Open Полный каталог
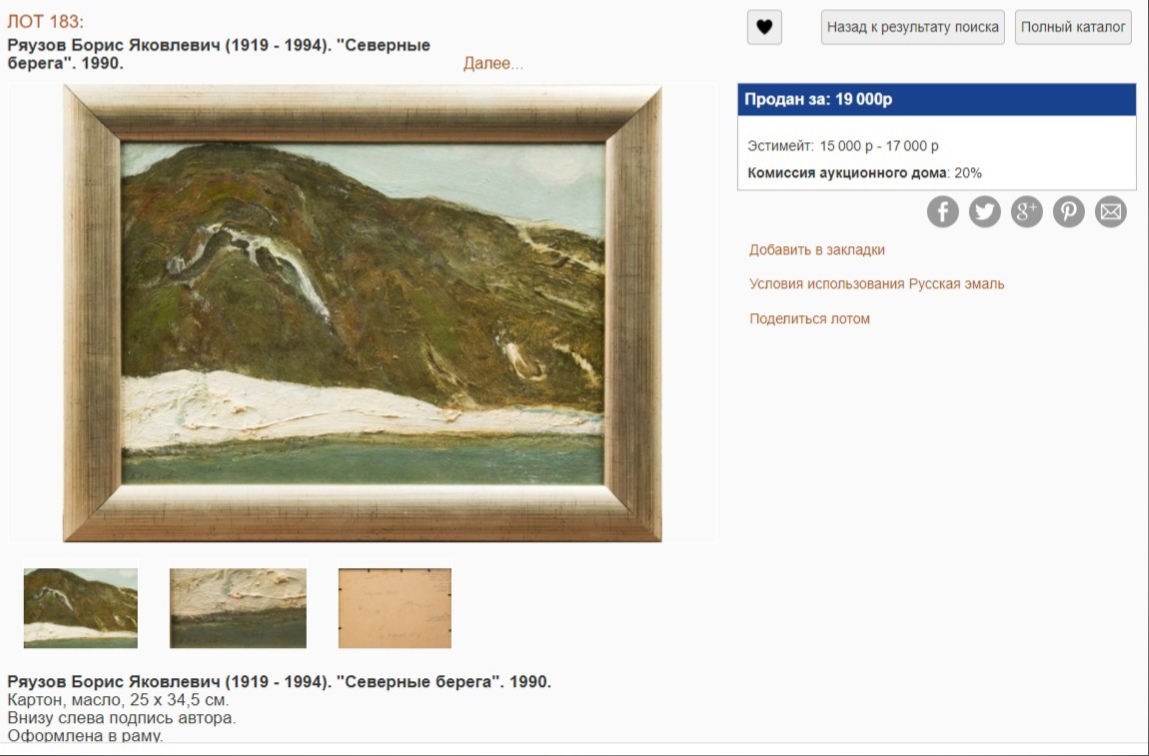 coord(1073,27)
